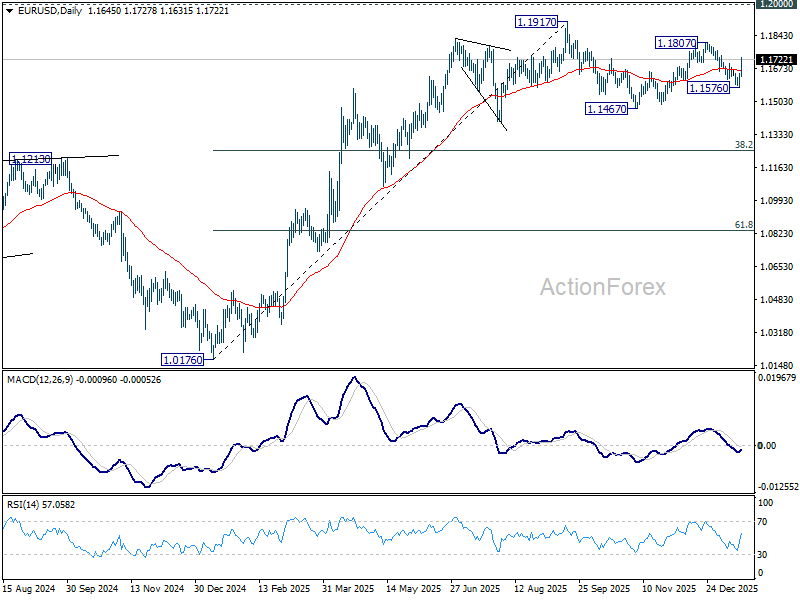Click the 1.01760 low price label
800x600 pixels.
[x=182, y=360]
